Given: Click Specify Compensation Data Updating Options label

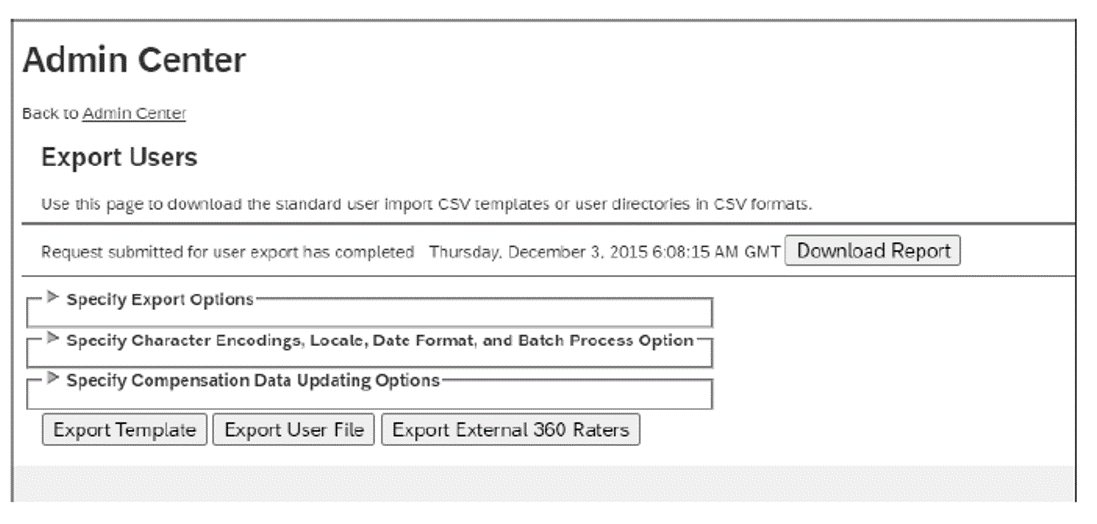Looking at the screenshot, I should click(x=253, y=381).
